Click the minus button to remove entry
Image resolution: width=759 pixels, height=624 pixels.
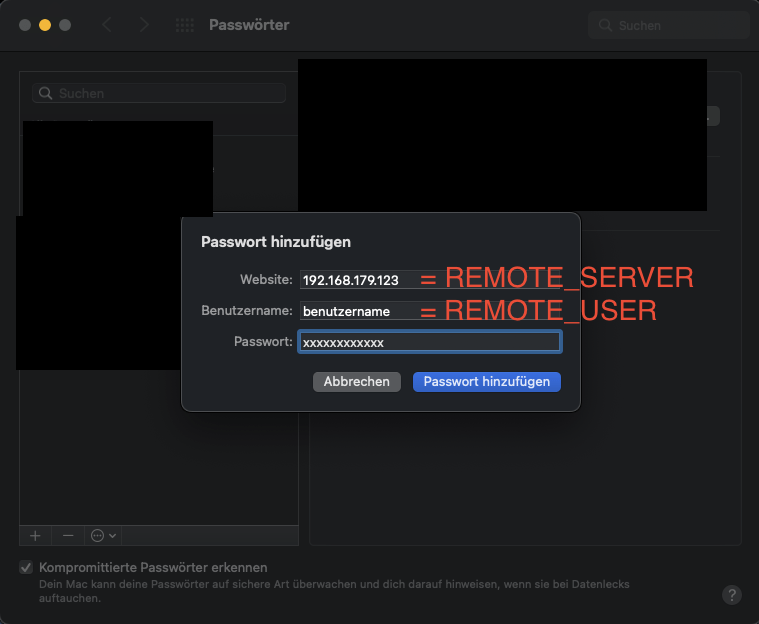(68, 535)
